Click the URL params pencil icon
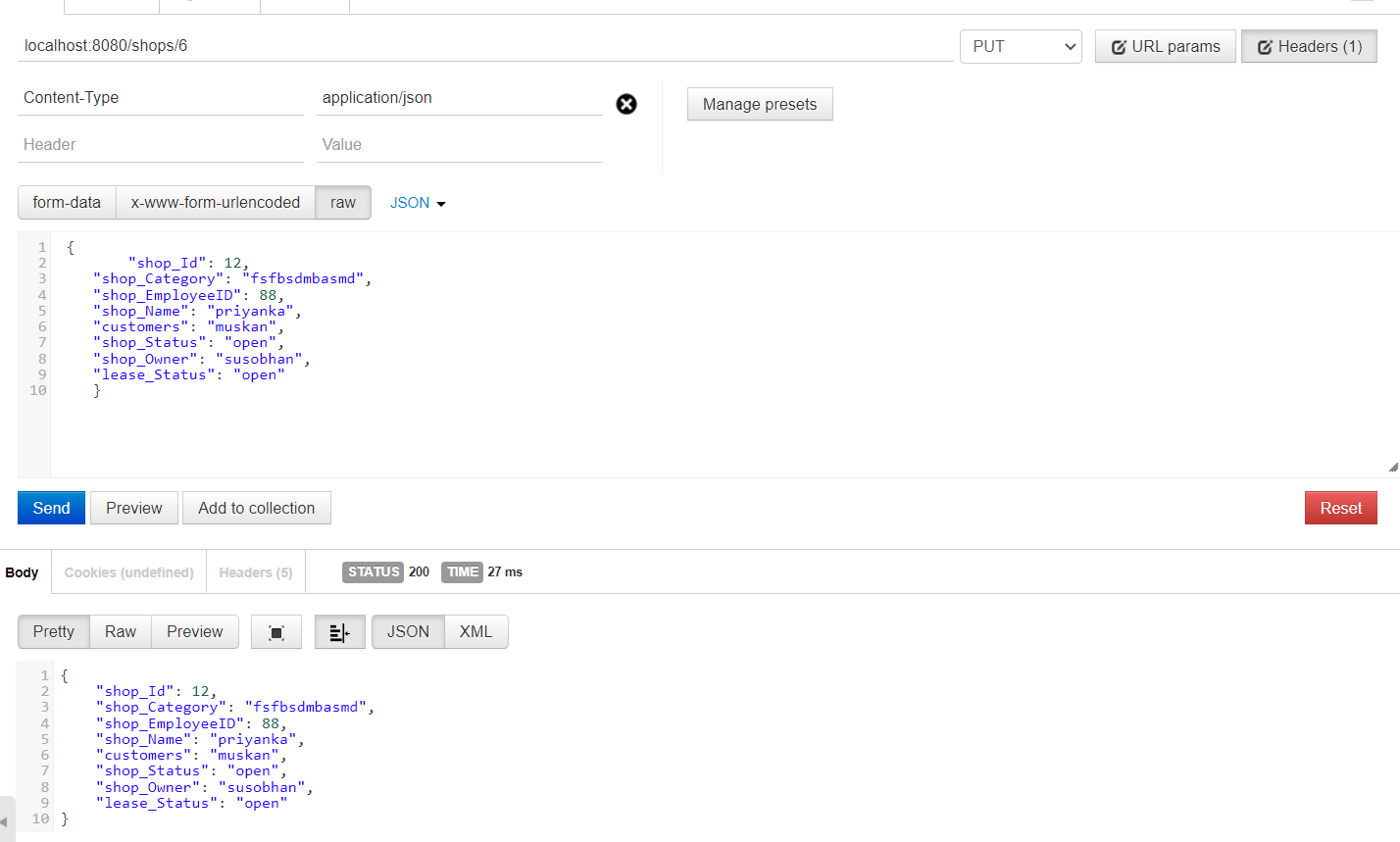The height and width of the screenshot is (842, 1400). tap(1119, 46)
